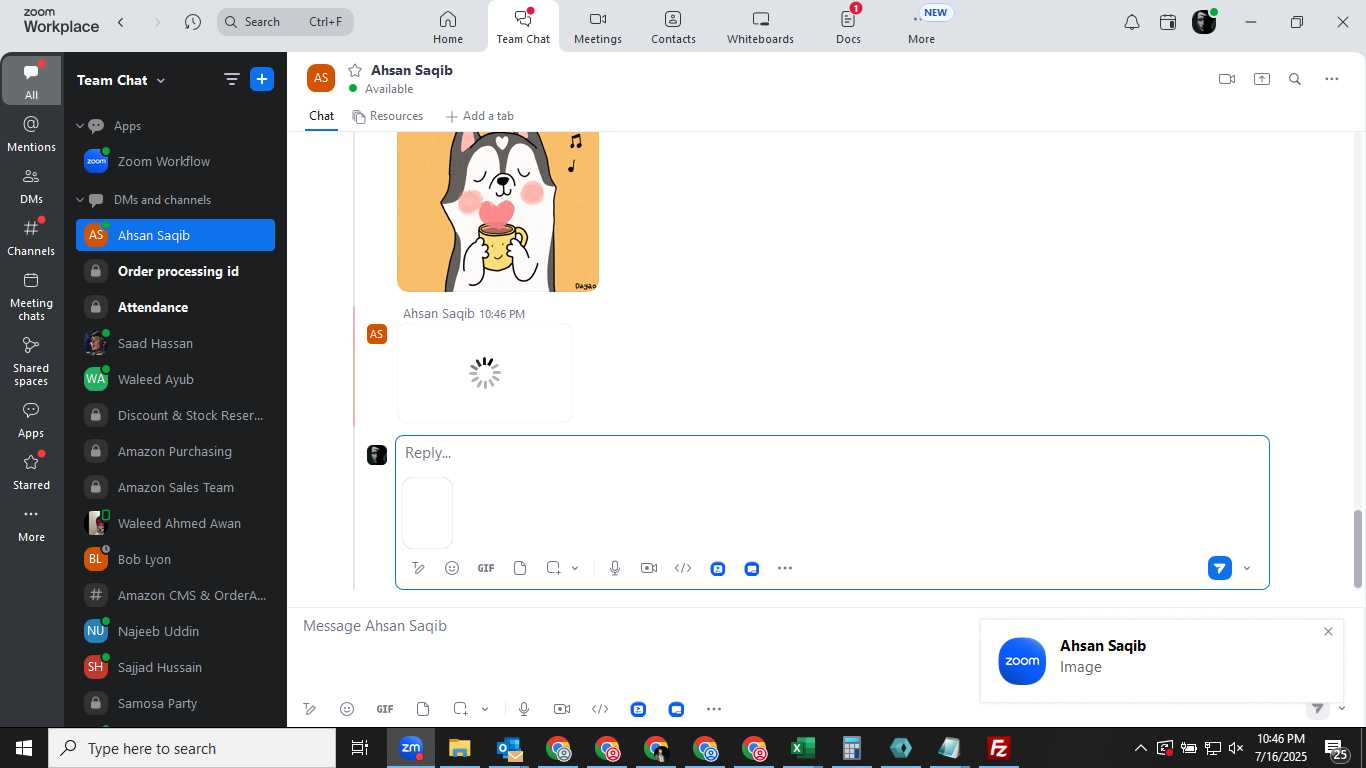Open GIF picker in the reply box
This screenshot has width=1366, height=768.
point(486,568)
